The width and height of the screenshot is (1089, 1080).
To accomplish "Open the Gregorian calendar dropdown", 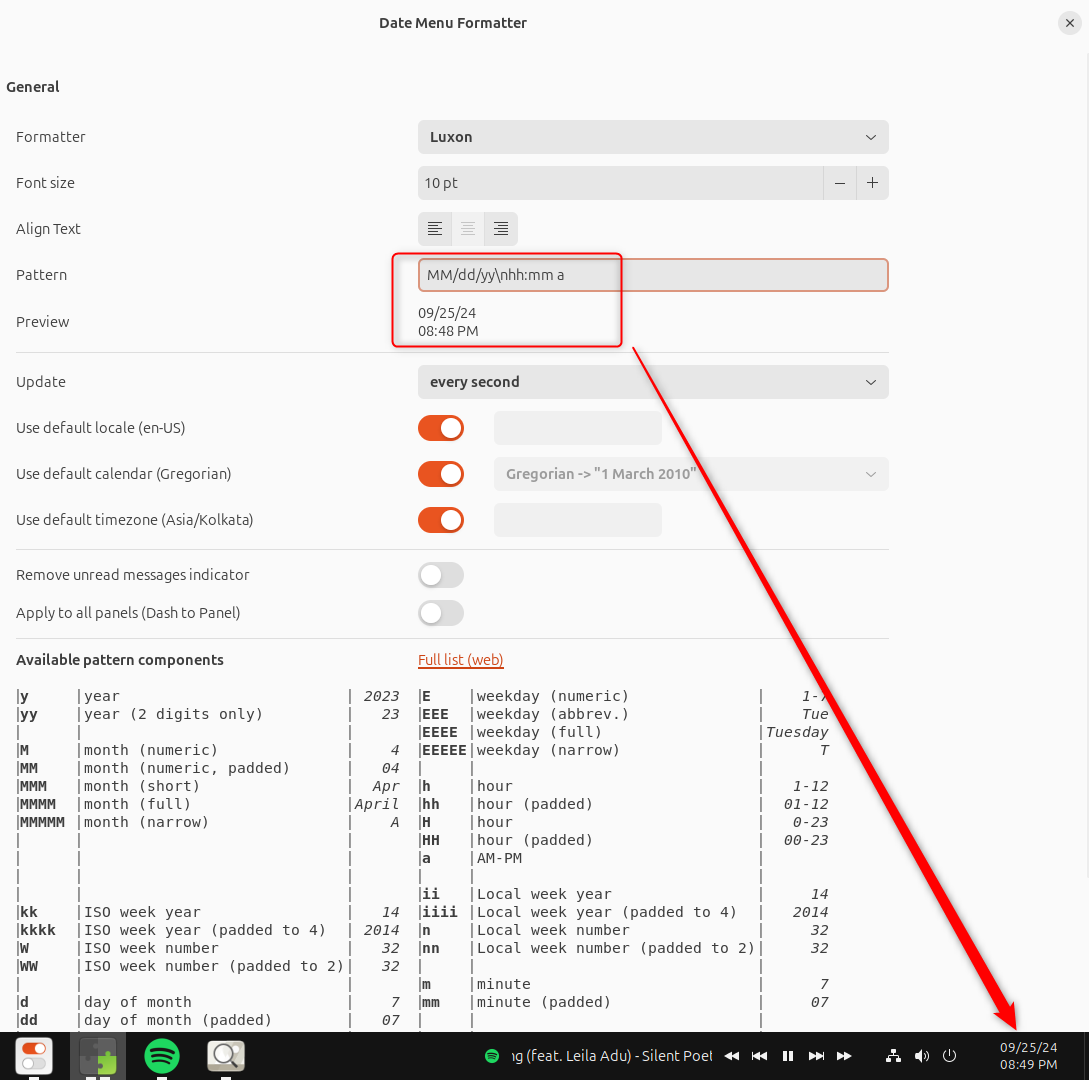I will (x=690, y=473).
